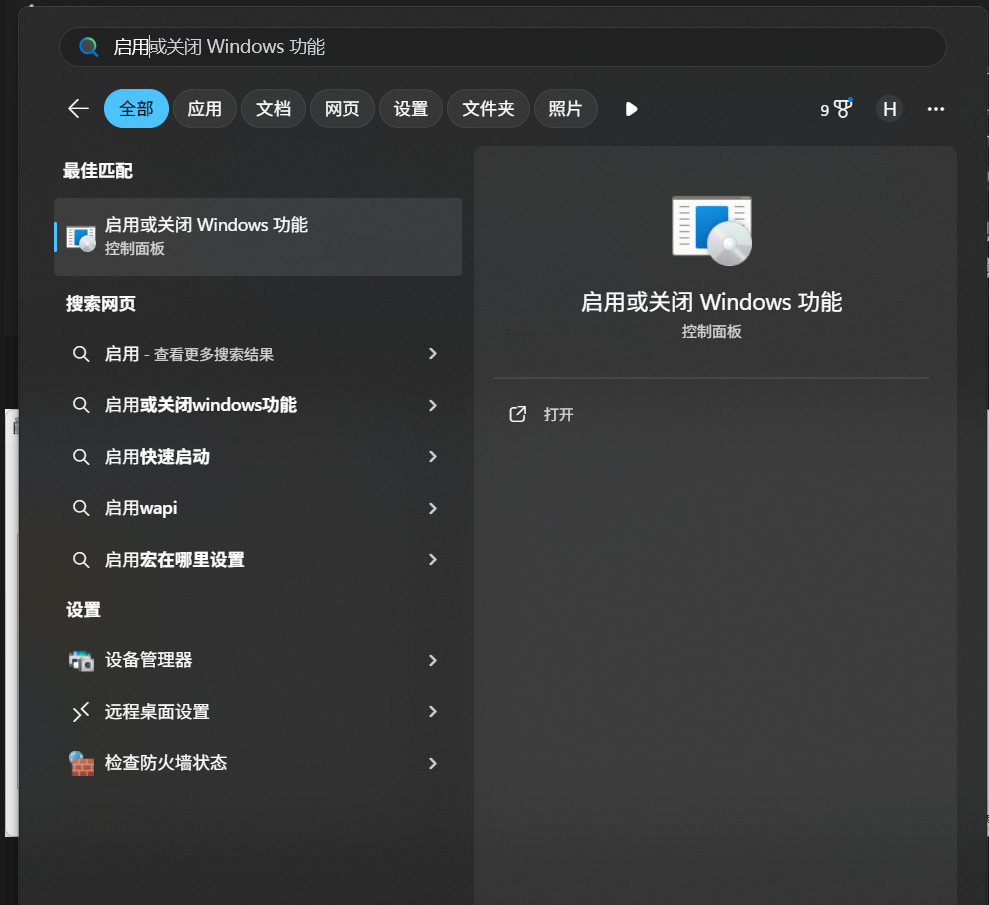Open 检查防火墙状态 settings result

258,763
